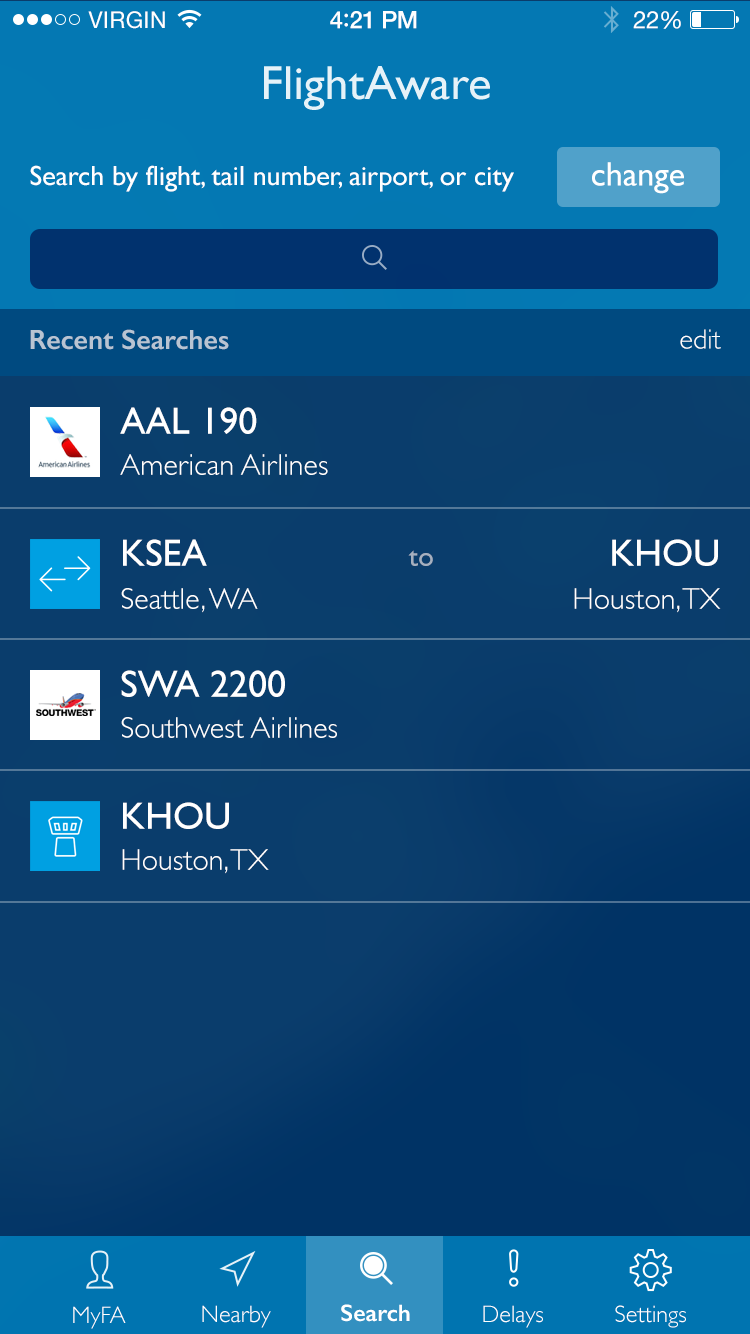Tap the Southwest Airlines logo icon

65,705
